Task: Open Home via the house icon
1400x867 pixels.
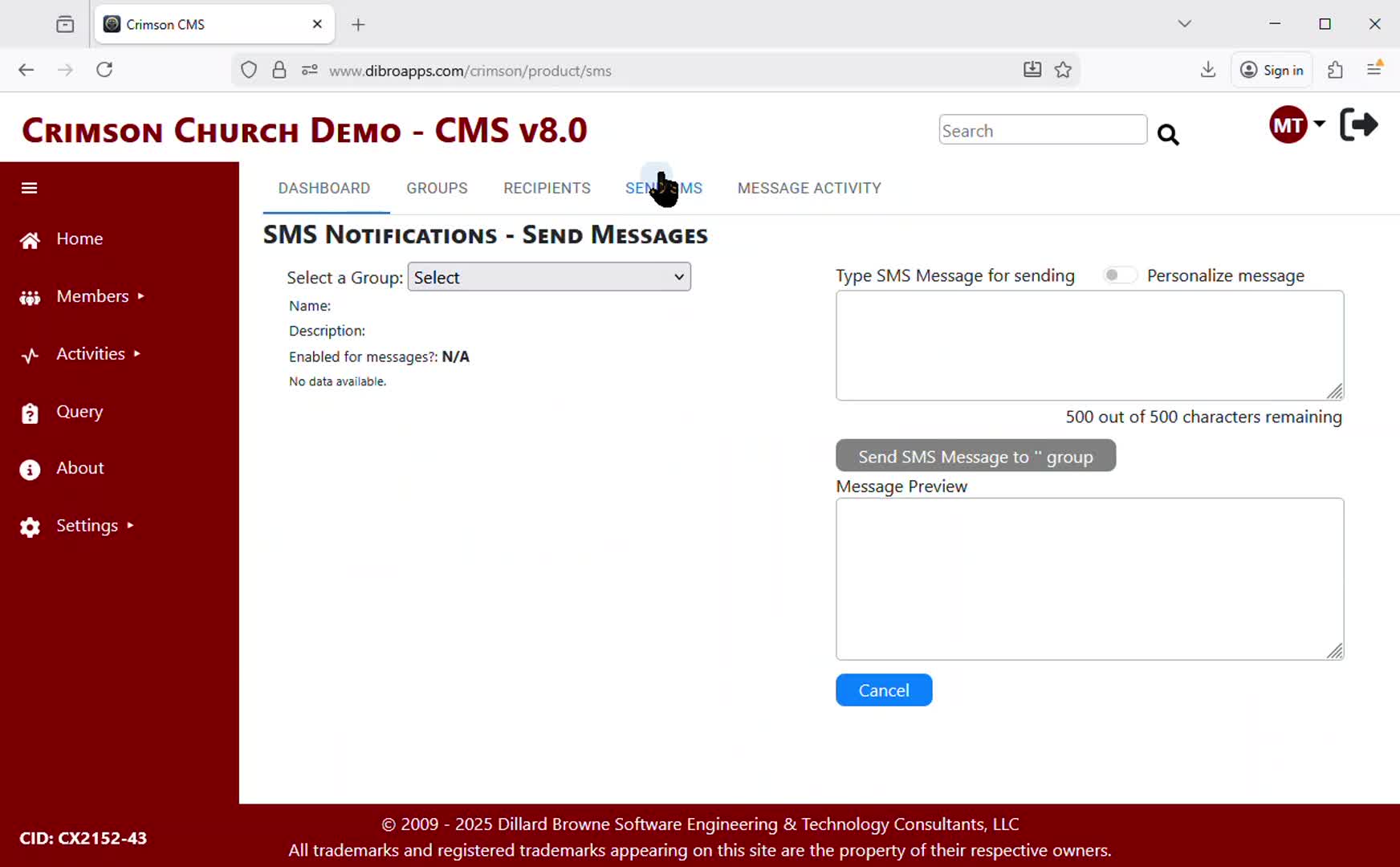Action: pos(30,240)
